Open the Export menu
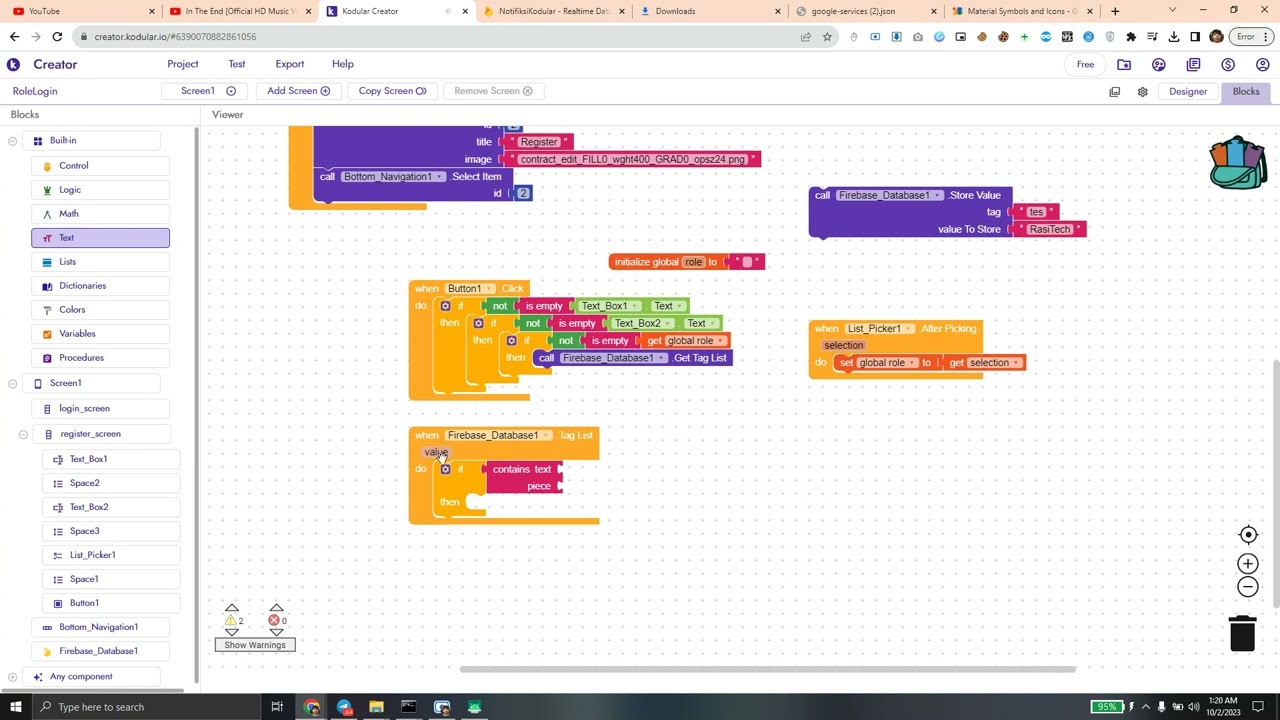The width and height of the screenshot is (1280, 720). [290, 64]
